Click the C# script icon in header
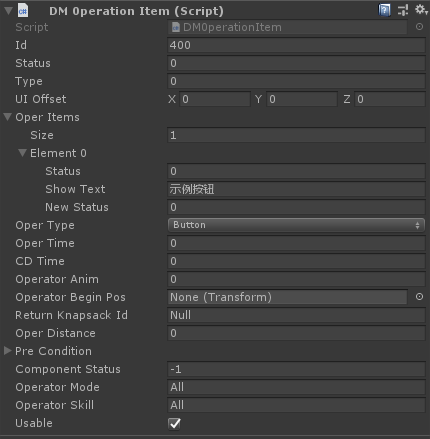Screen dimensions: 430x439 [x=23, y=10]
